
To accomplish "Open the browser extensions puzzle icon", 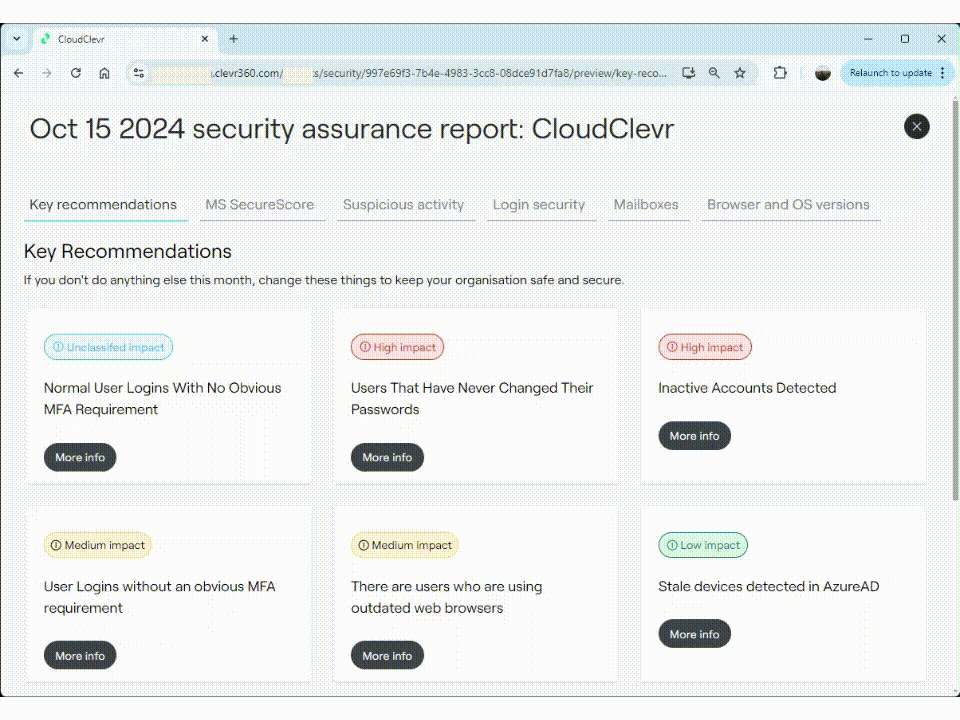I will coord(779,73).
